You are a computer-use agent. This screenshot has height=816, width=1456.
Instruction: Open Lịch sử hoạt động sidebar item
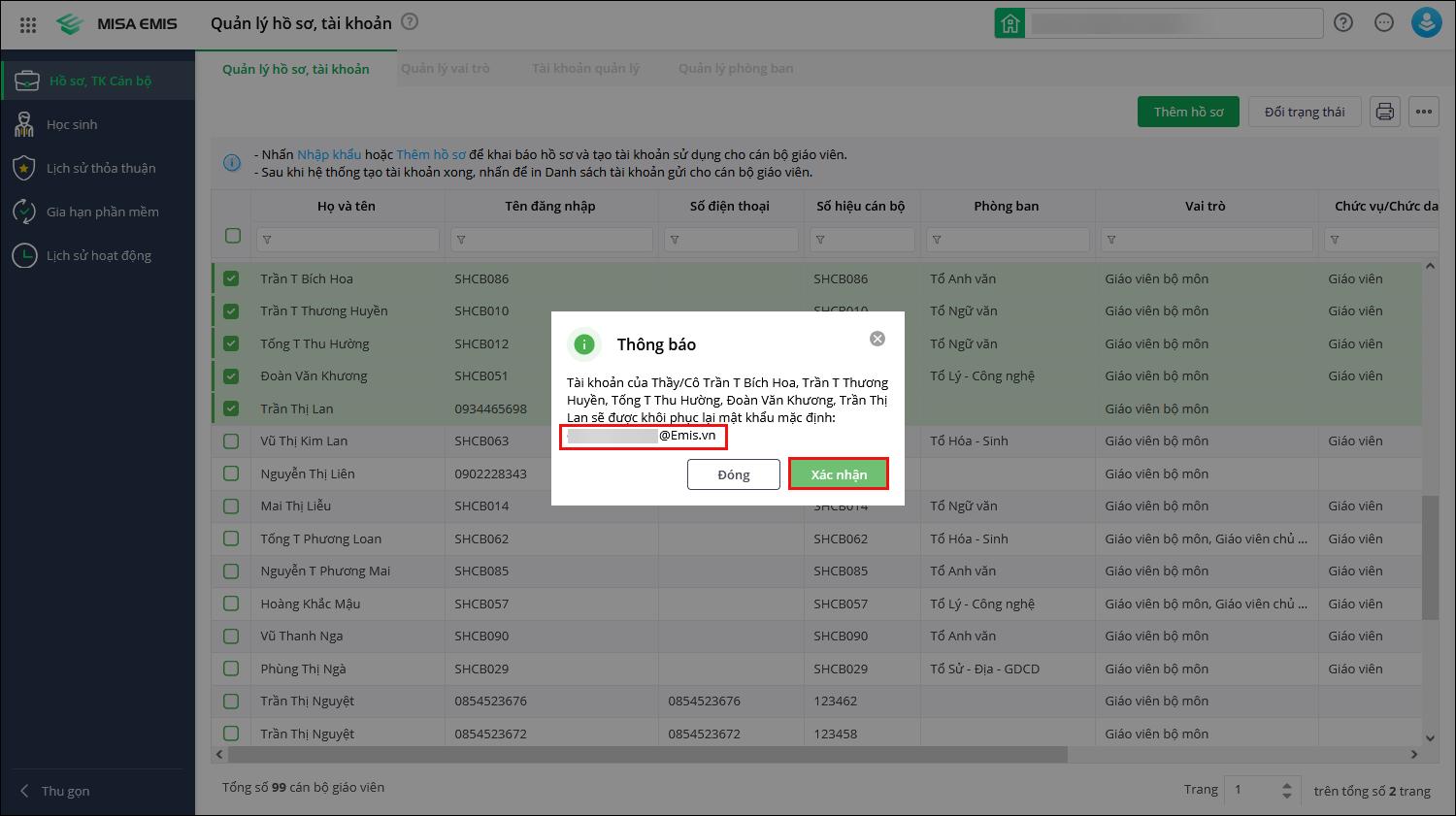click(98, 255)
